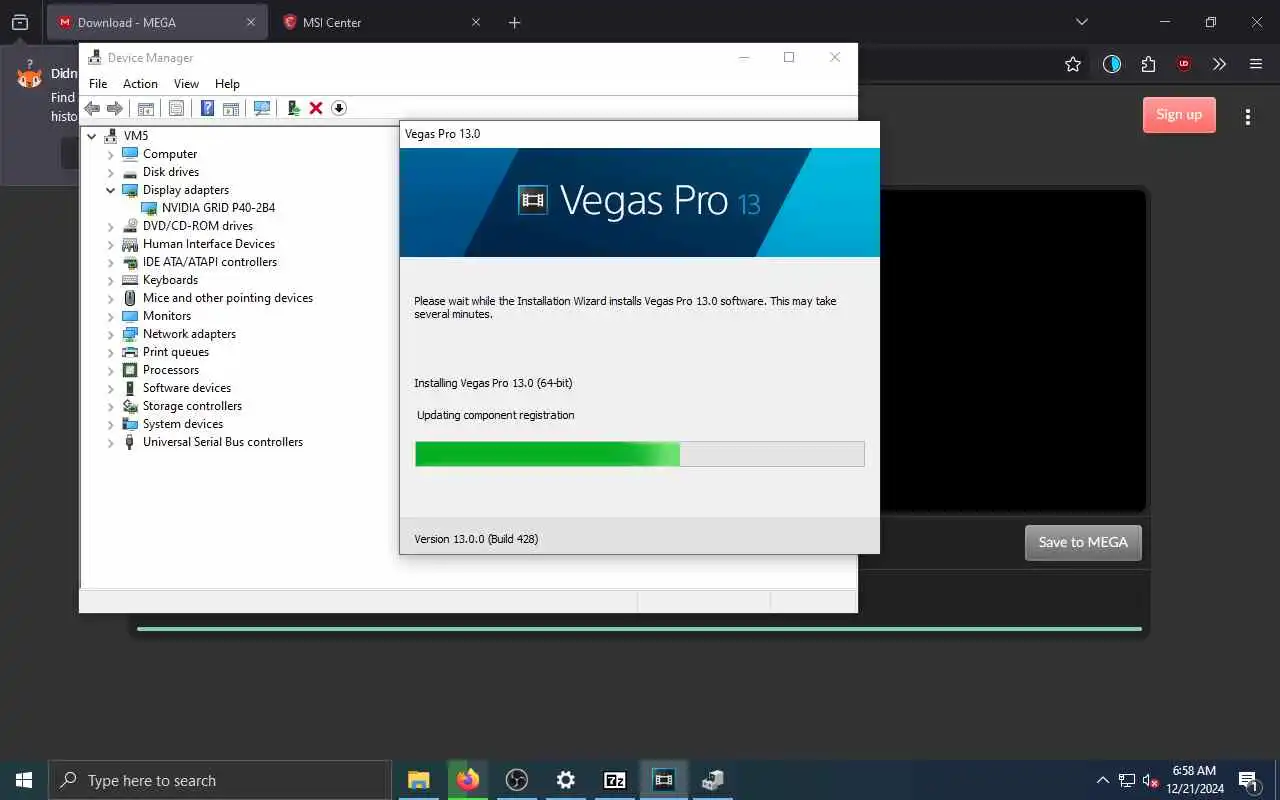Click the Vegas Pro installer taskbar icon
The width and height of the screenshot is (1280, 800).
[663, 780]
